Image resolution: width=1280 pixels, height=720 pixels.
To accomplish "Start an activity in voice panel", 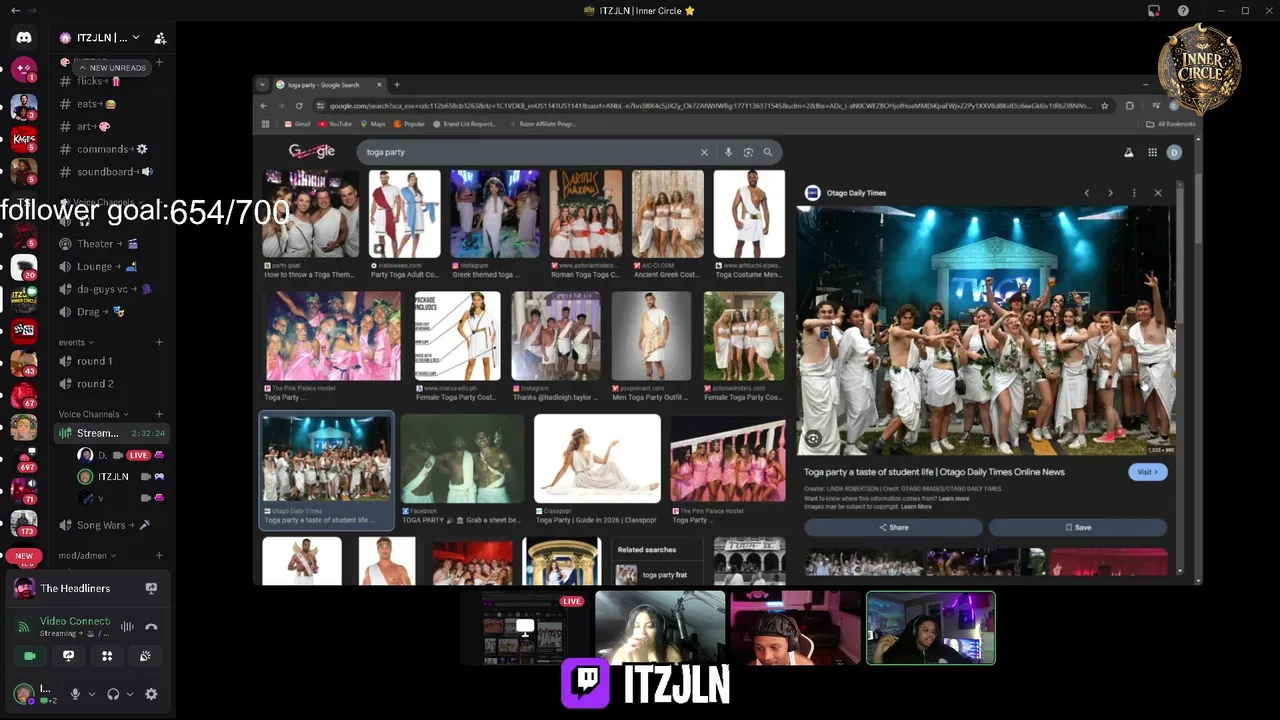I will pos(107,656).
